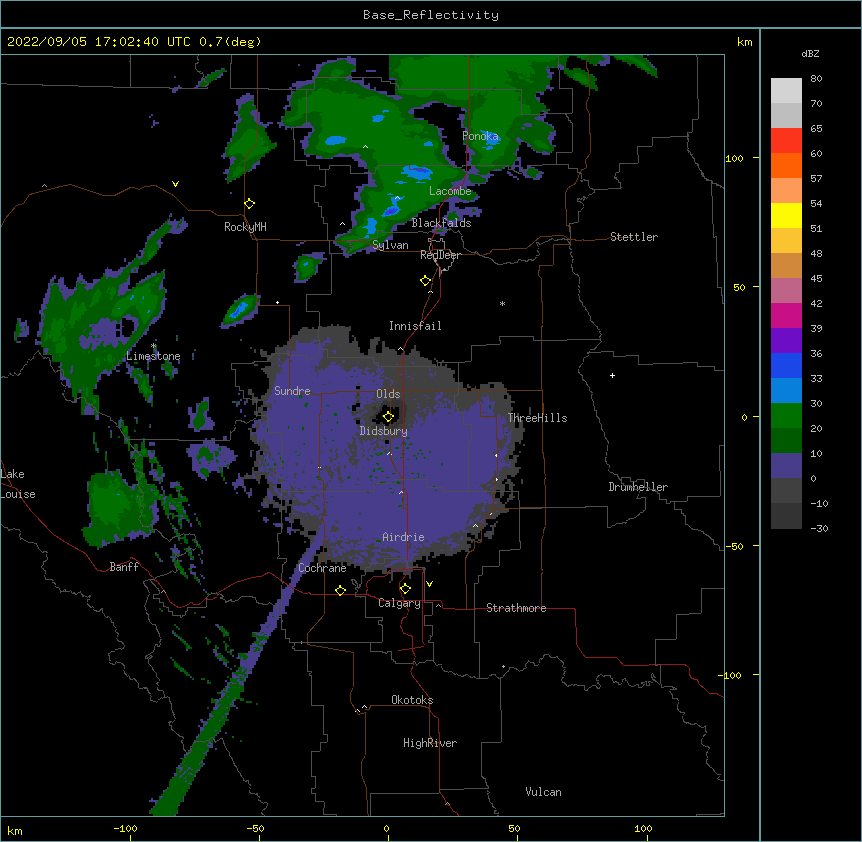
Task: Click the -50 tick on the vertical km axis
Action: pyautogui.click(x=734, y=546)
